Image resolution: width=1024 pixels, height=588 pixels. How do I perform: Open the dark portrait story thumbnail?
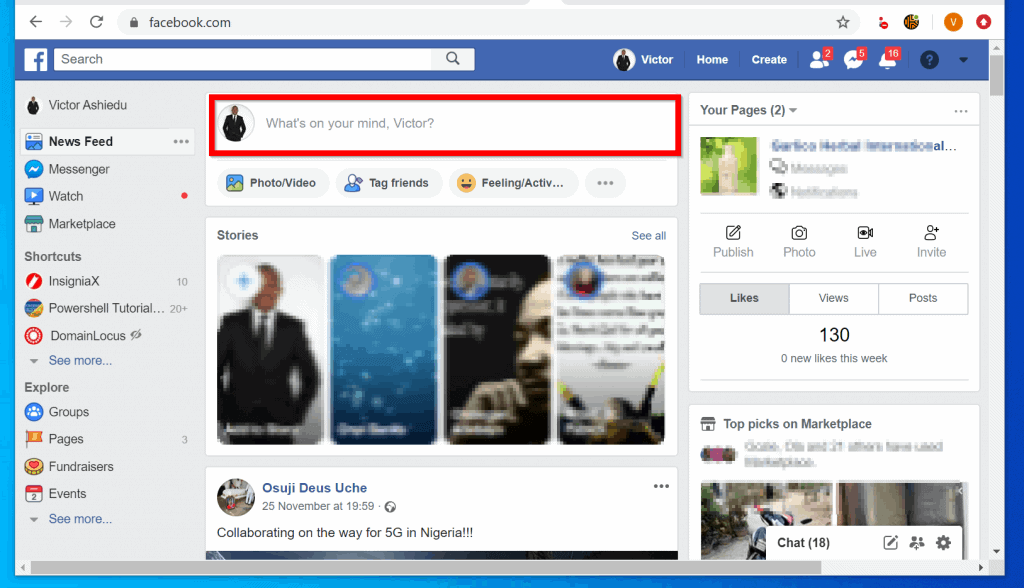coord(497,350)
